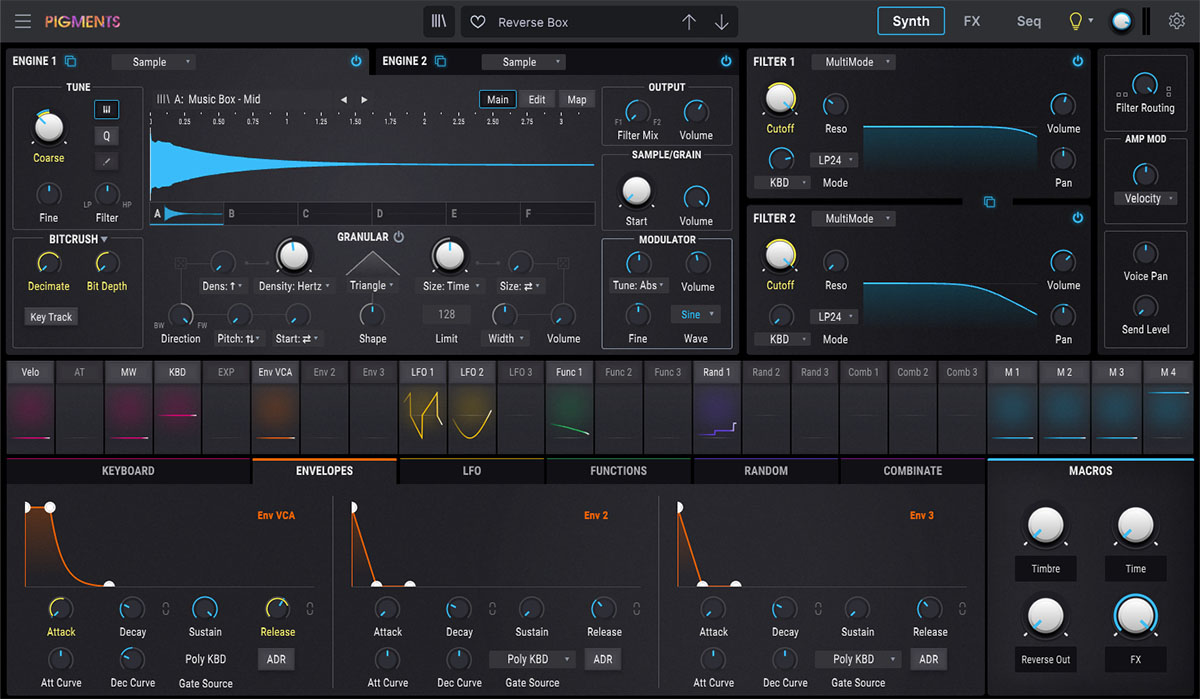
Task: Toggle ADR mode for Env 2
Action: point(603,659)
